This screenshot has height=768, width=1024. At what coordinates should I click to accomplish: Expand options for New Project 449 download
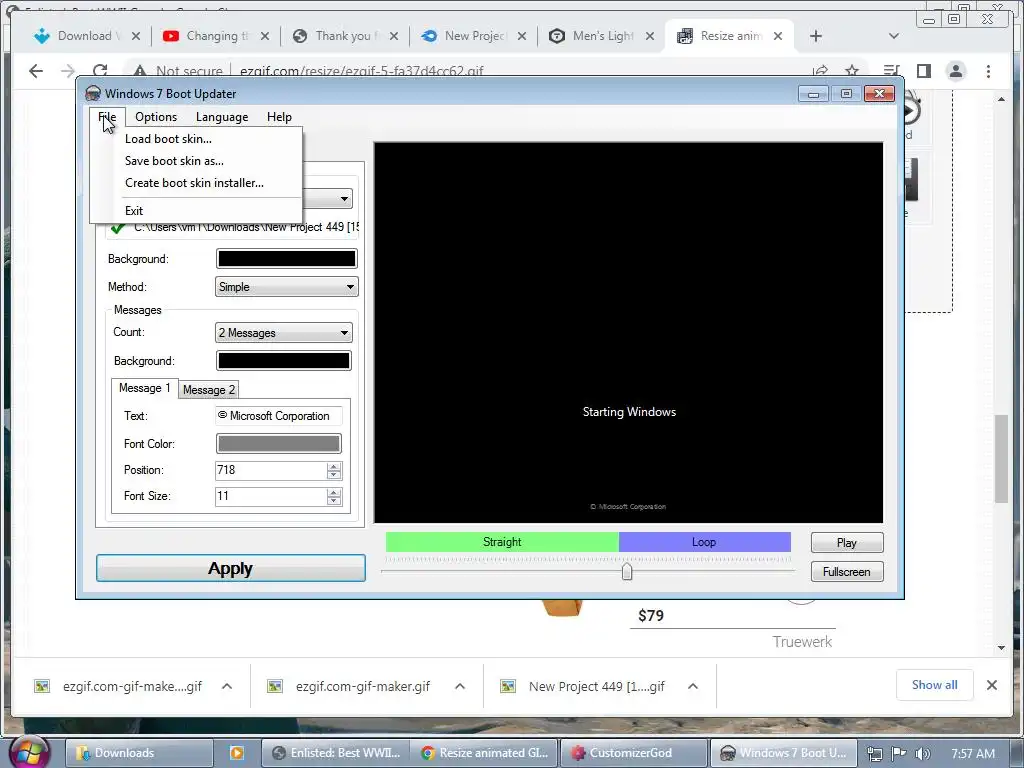point(693,686)
